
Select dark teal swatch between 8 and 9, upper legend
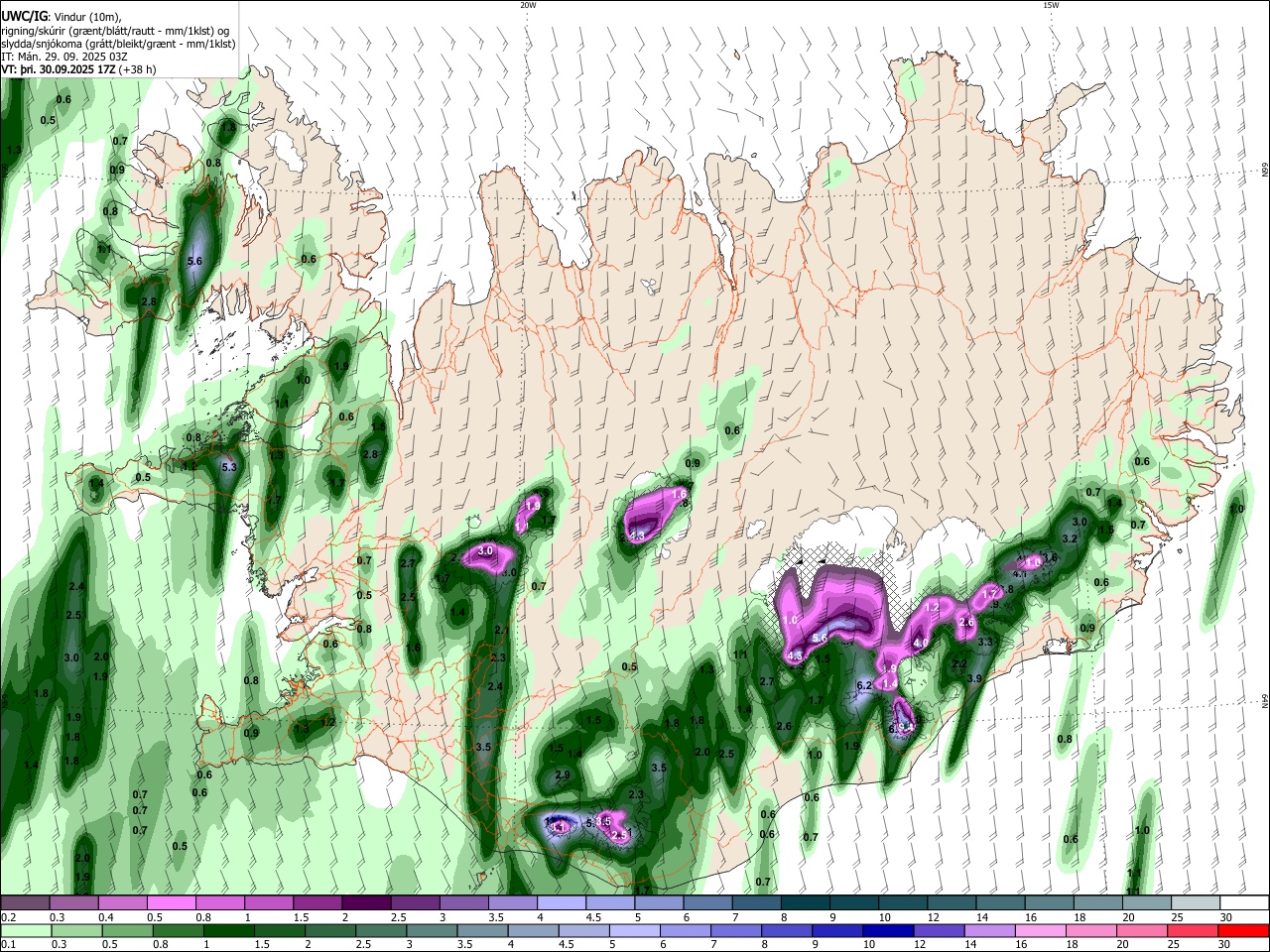pyautogui.click(x=806, y=903)
